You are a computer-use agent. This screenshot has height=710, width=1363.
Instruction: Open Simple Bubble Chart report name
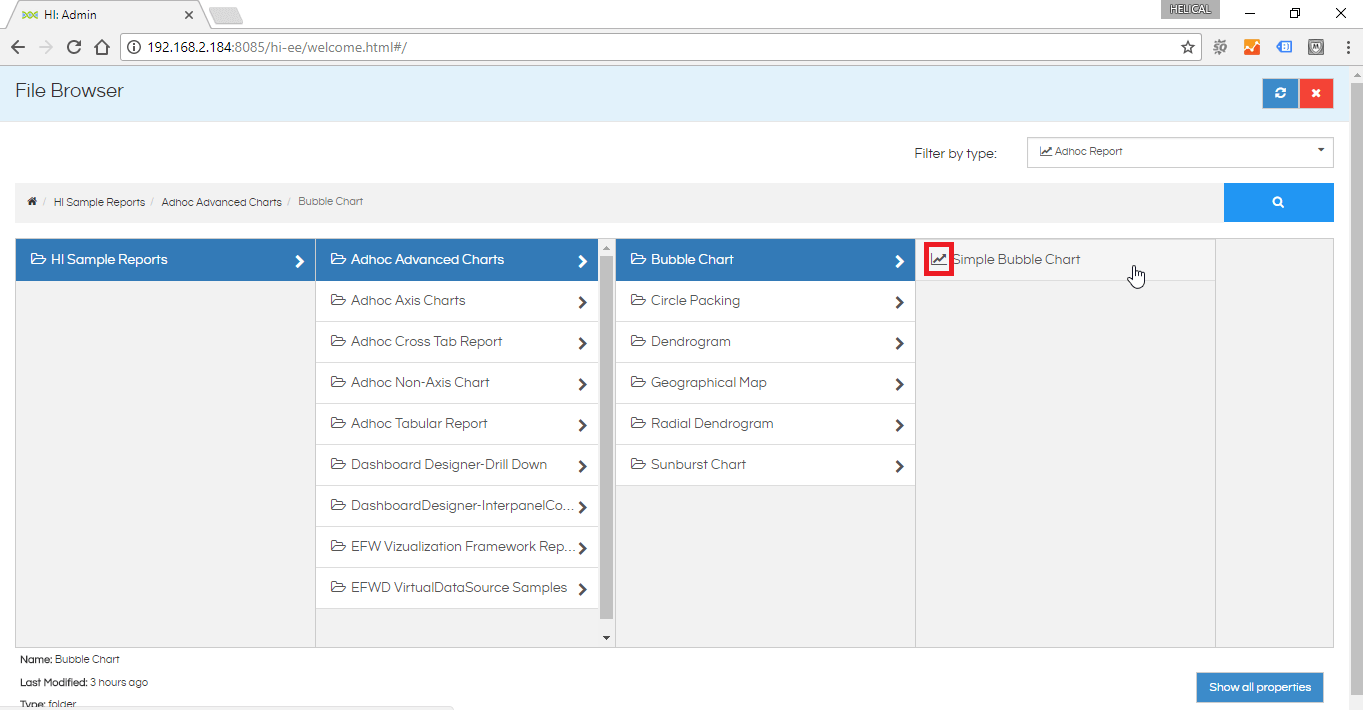click(x=1016, y=259)
